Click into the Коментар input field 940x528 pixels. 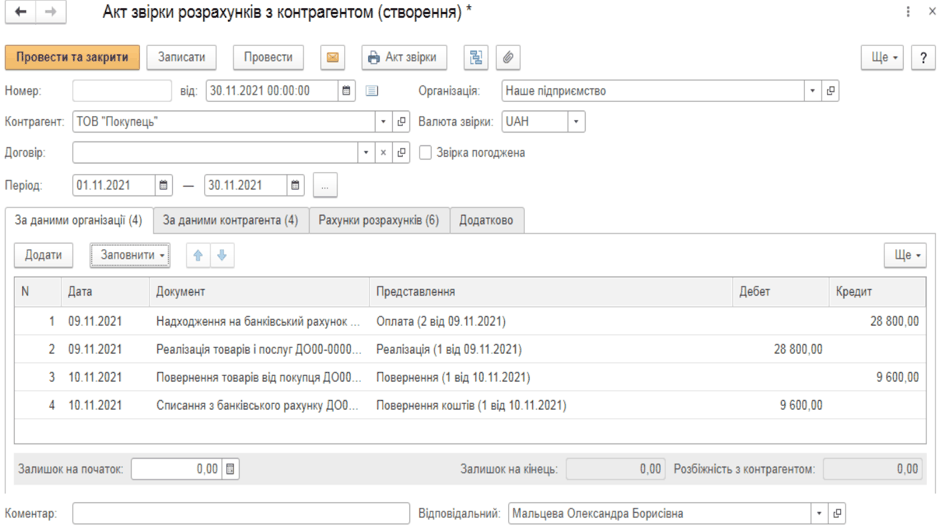click(241, 514)
